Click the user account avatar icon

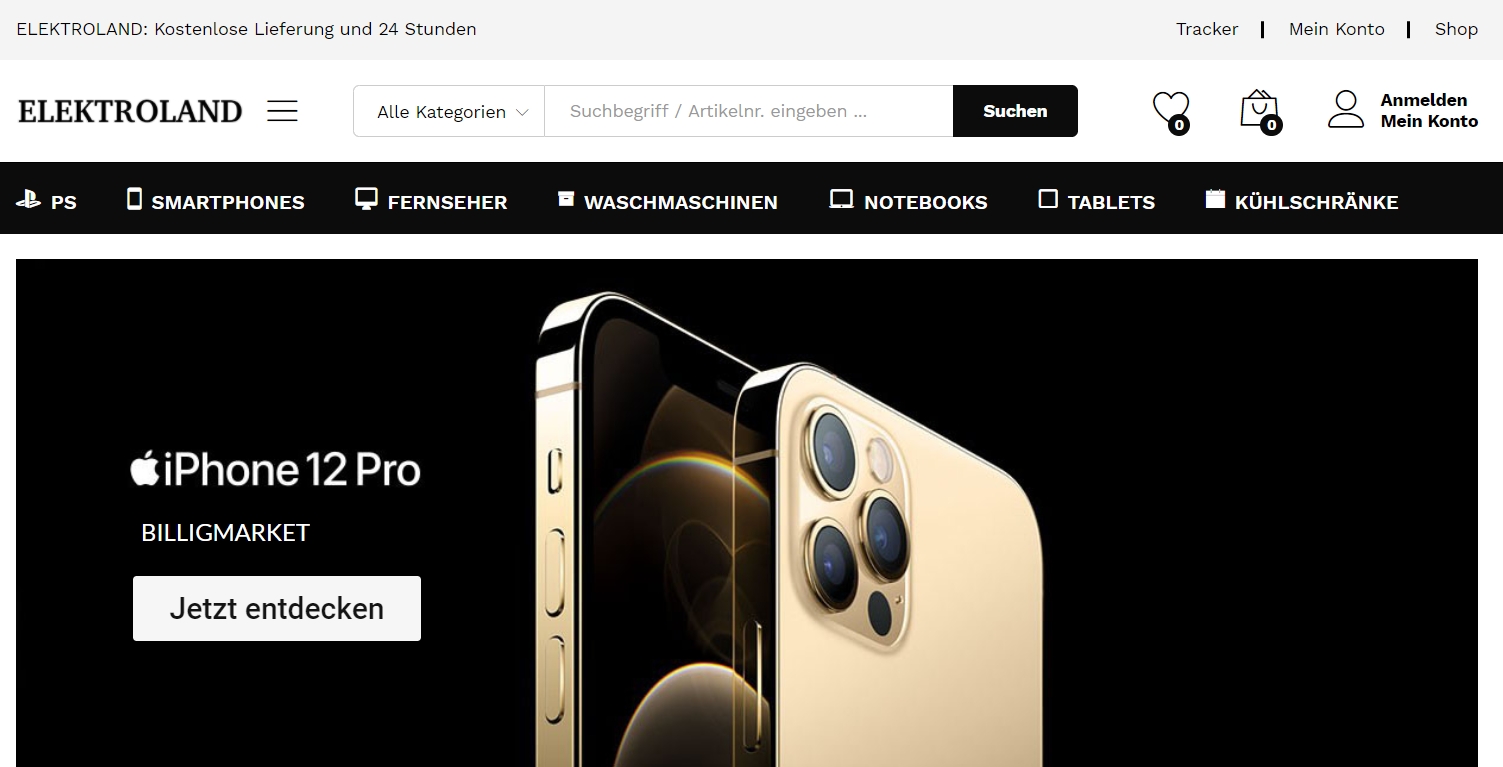pos(1346,110)
